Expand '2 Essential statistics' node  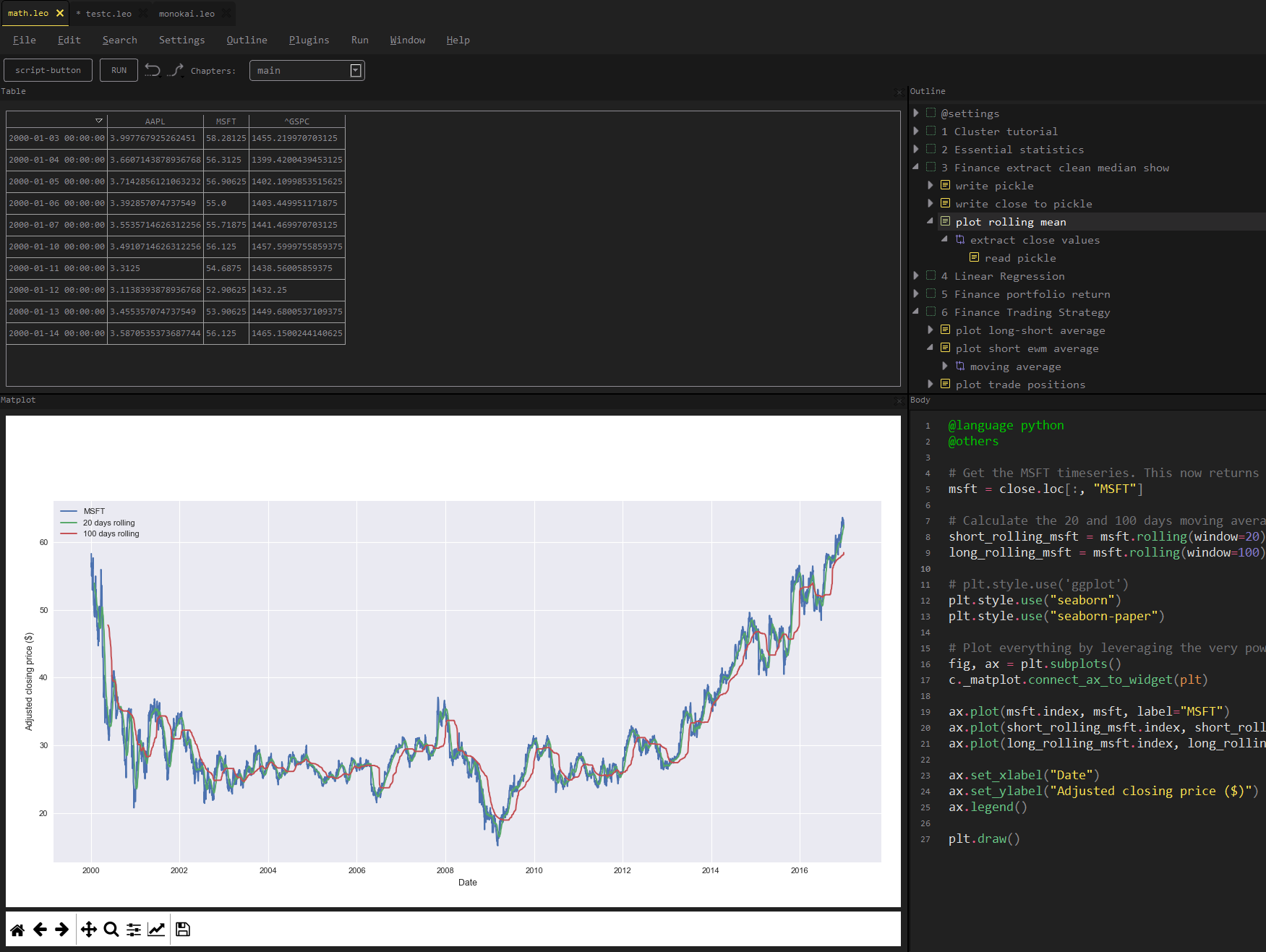point(916,149)
